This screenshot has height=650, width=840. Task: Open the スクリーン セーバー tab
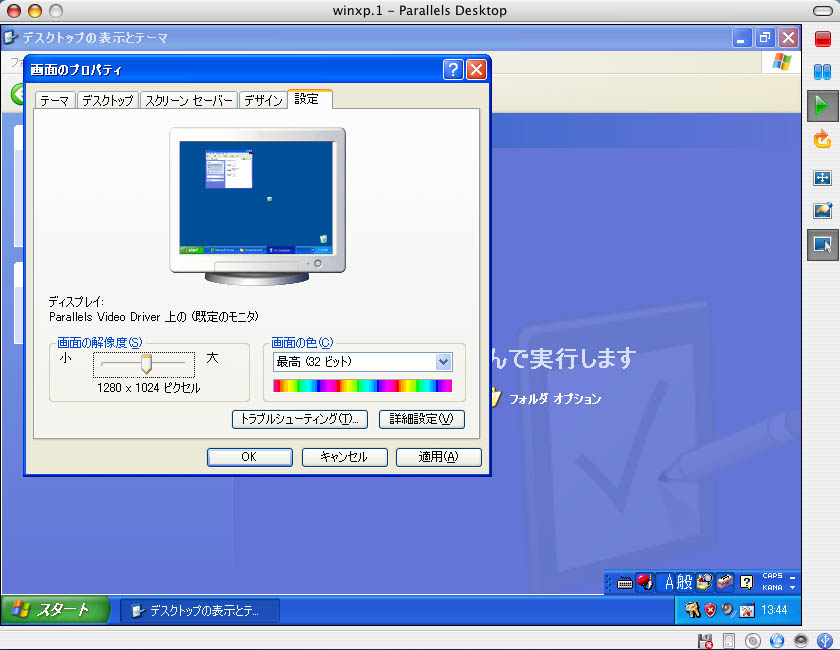click(188, 100)
